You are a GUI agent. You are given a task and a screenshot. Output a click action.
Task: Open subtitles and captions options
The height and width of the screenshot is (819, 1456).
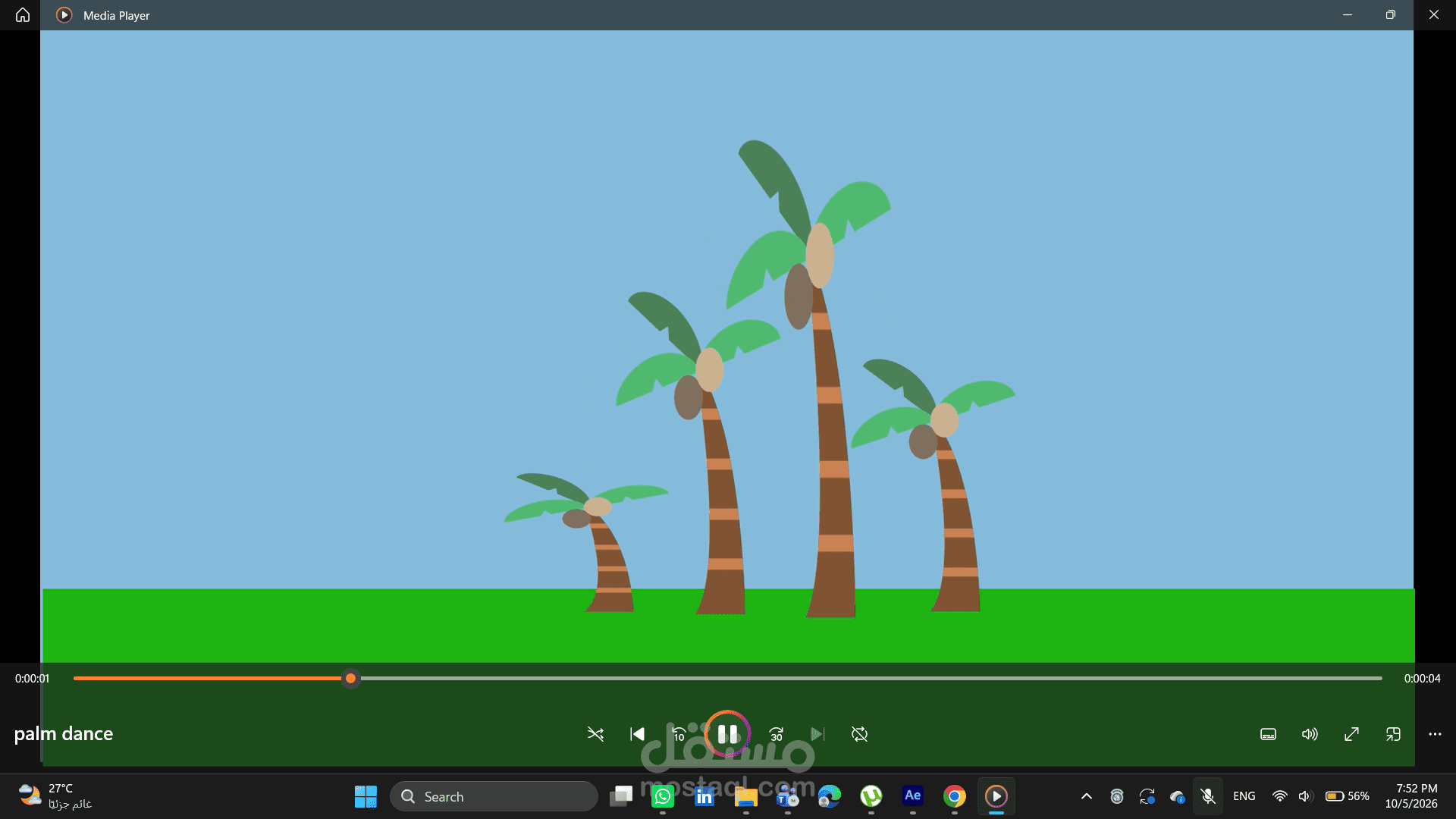point(1268,734)
